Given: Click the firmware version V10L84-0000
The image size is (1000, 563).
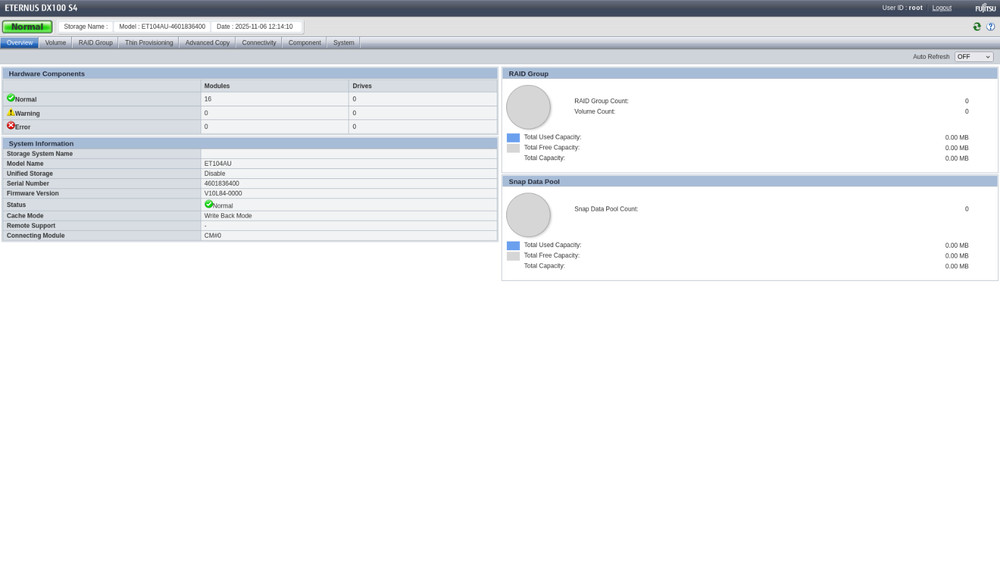Looking at the screenshot, I should (223, 193).
